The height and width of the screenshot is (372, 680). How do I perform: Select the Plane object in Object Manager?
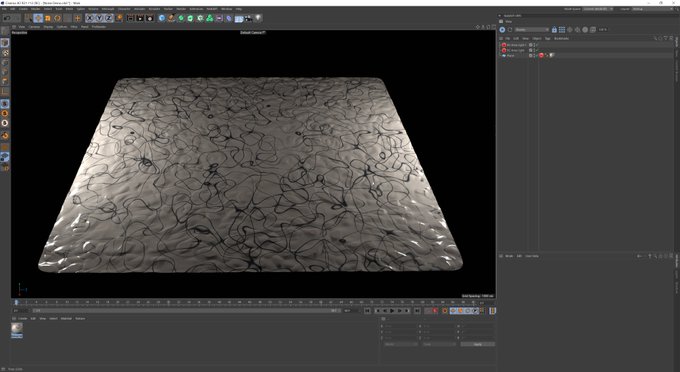click(x=510, y=55)
